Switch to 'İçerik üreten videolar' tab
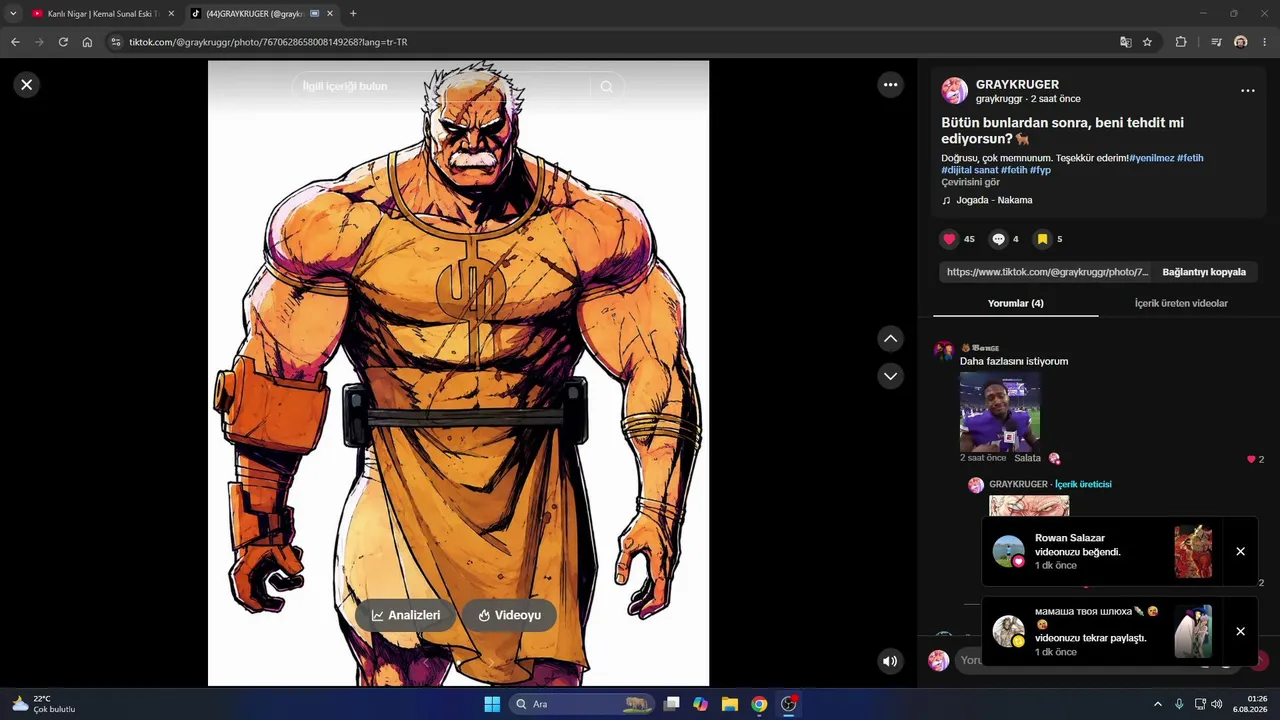 1181,303
